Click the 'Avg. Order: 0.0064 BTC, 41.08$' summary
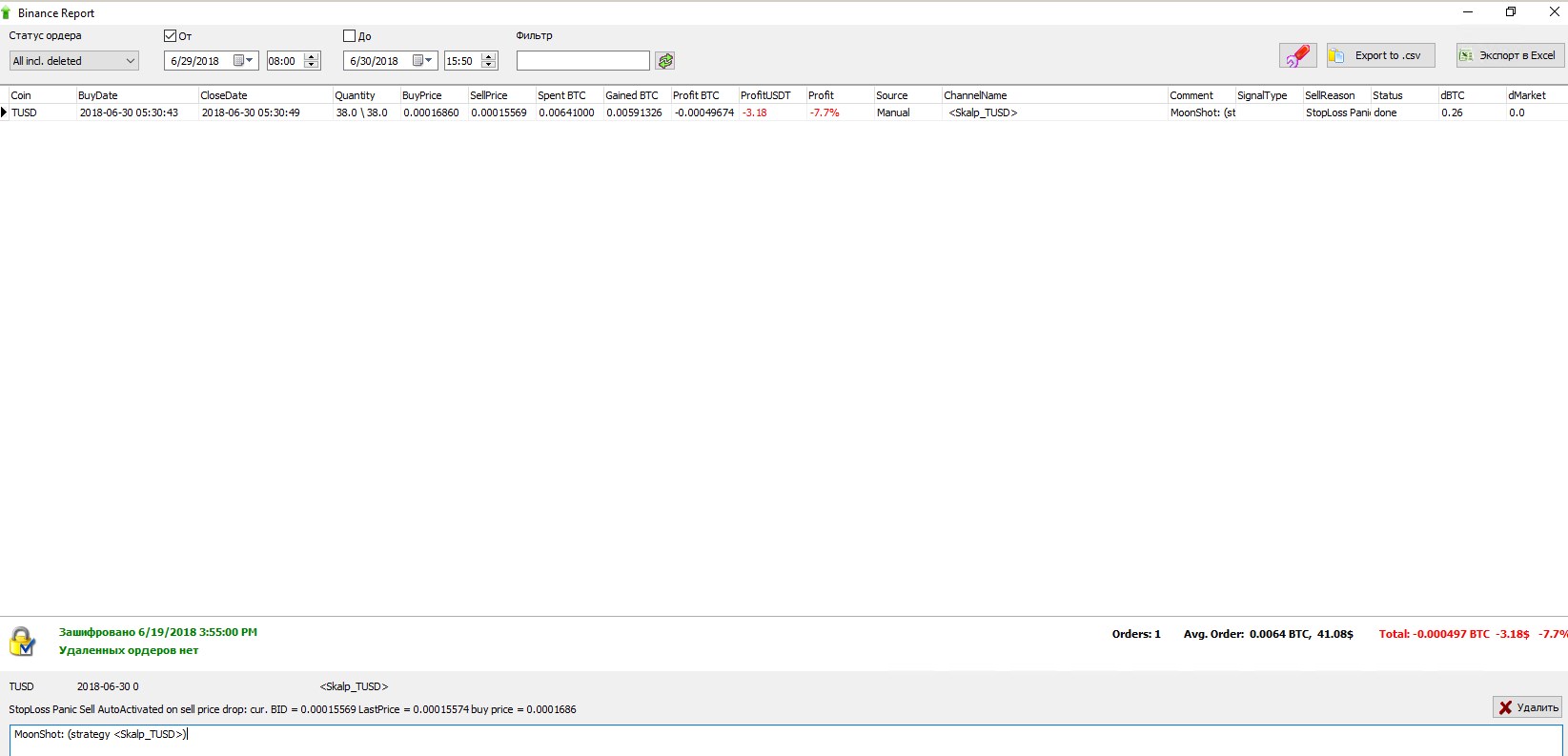 tap(1269, 634)
